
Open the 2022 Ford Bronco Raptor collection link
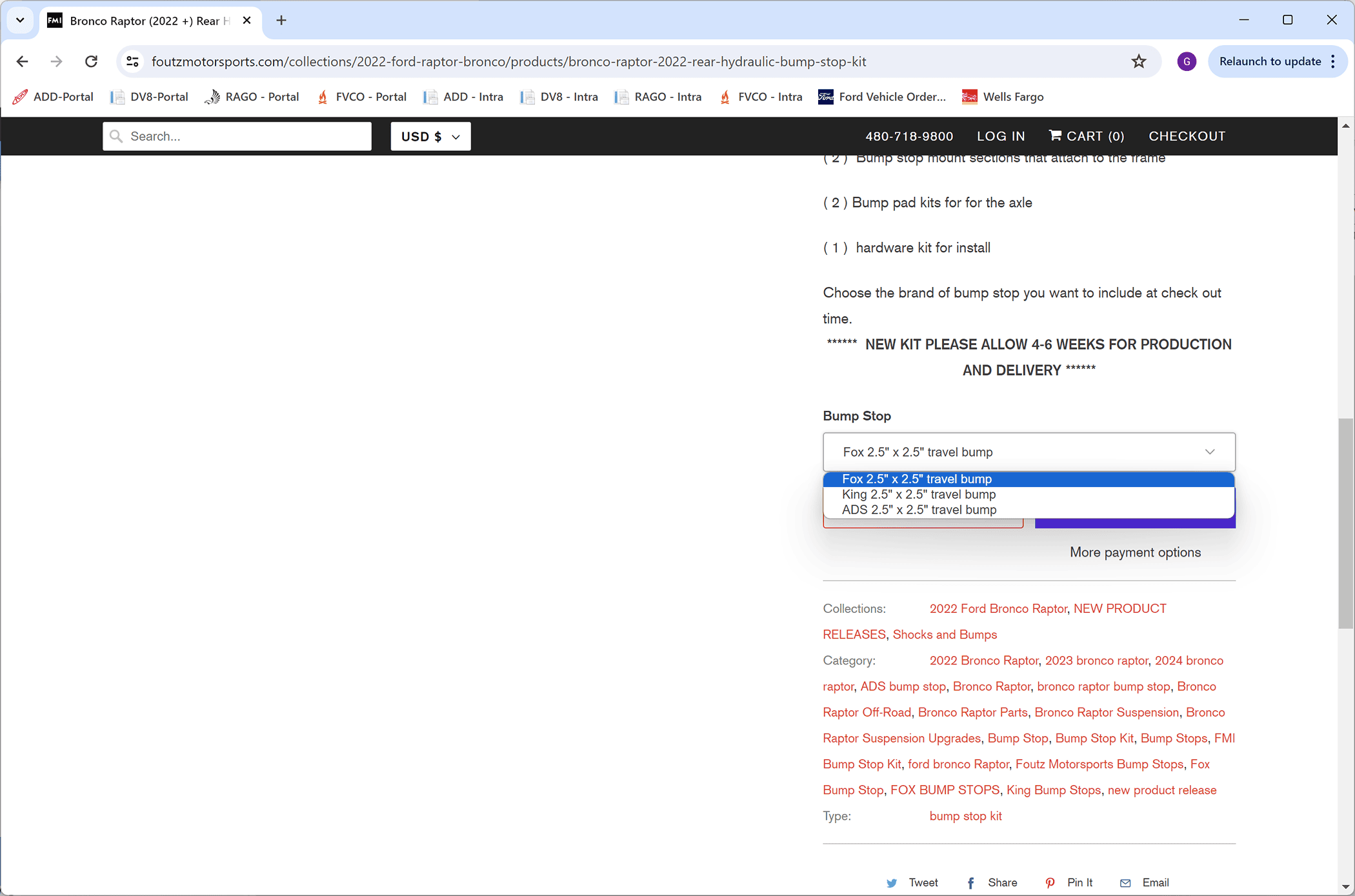pyautogui.click(x=998, y=608)
